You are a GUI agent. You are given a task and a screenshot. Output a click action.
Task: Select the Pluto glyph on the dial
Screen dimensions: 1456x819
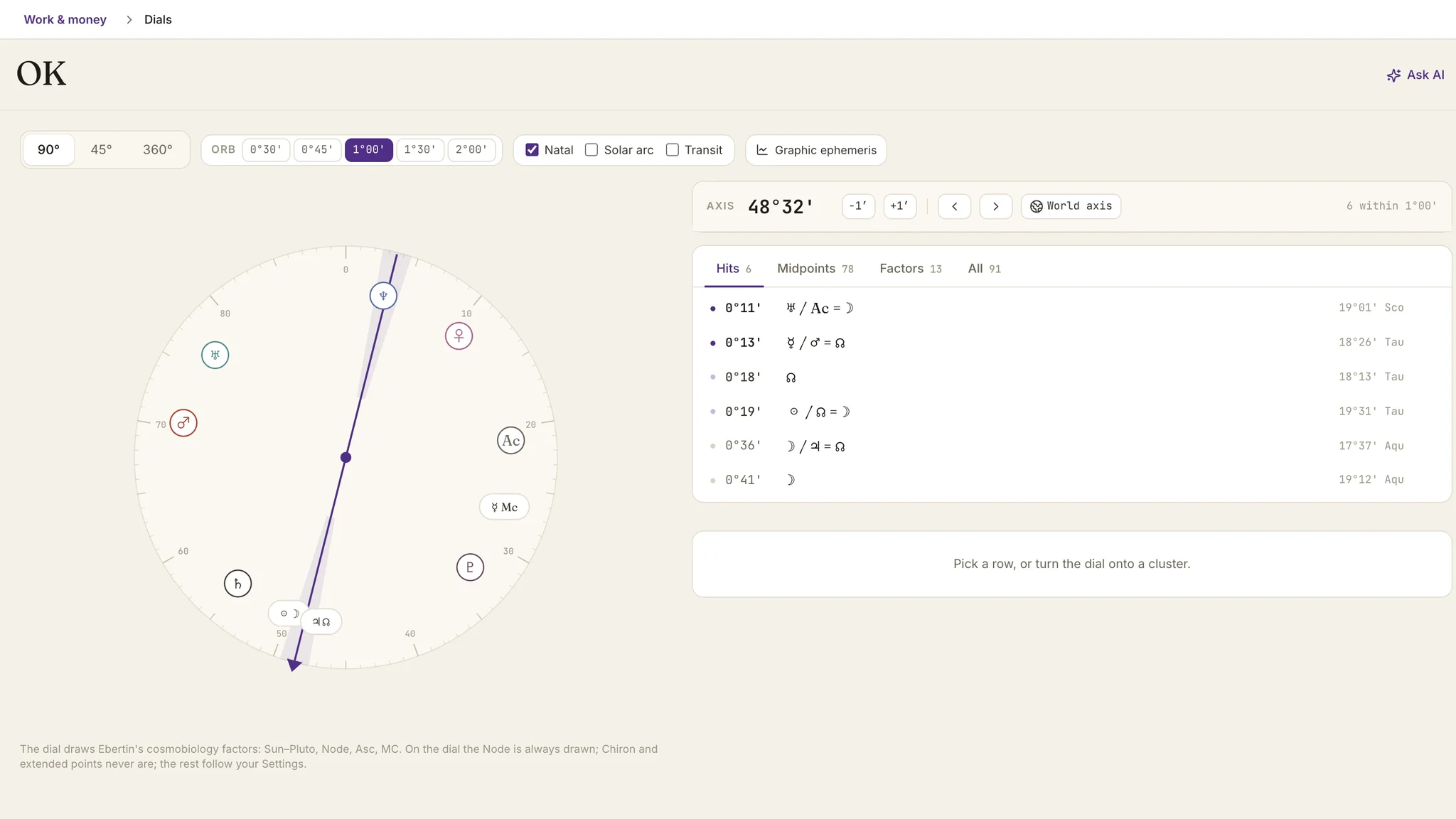coord(470,567)
